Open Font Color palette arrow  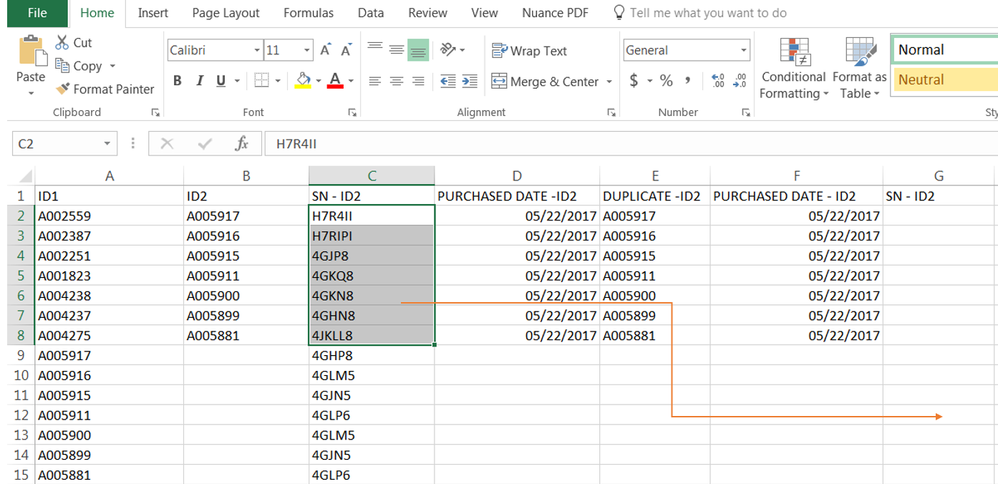[351, 82]
